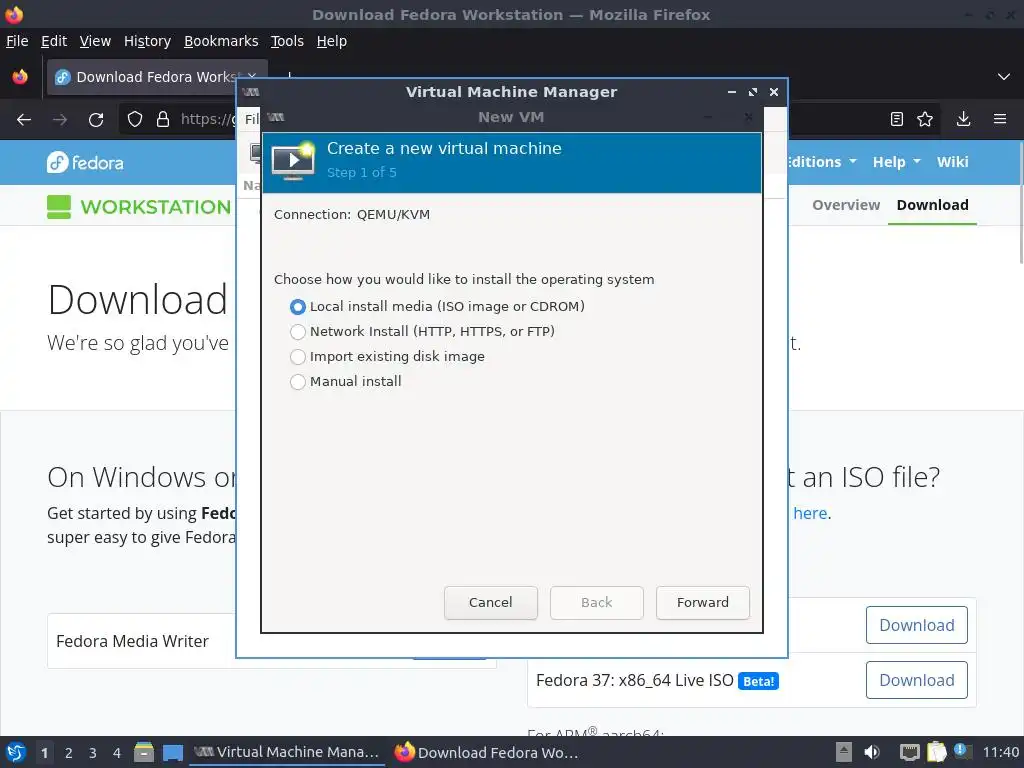Open the Wiki link on Fedora site
Viewport: 1024px width, 768px height.
(x=952, y=162)
